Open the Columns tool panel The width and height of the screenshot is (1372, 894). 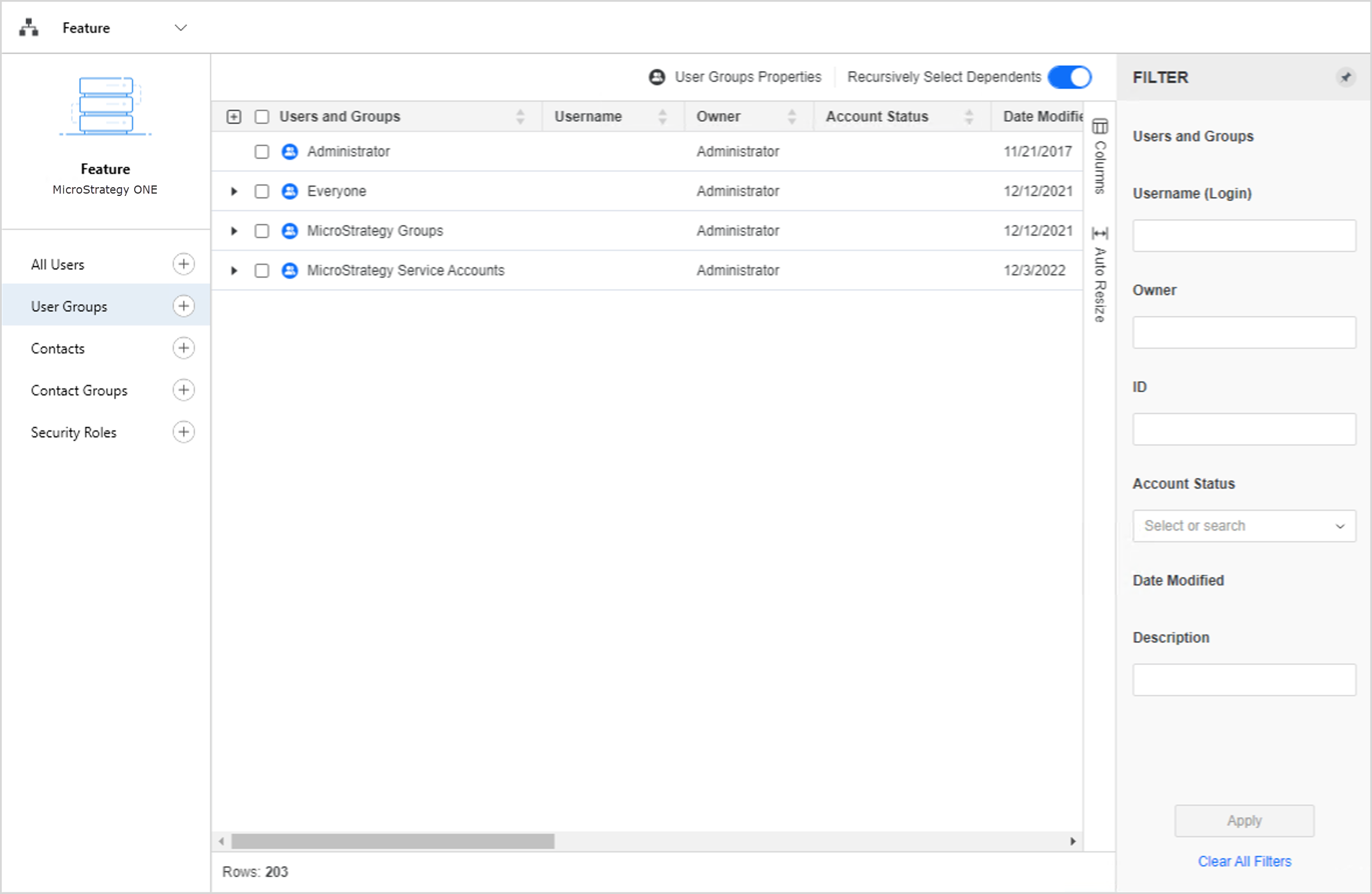pos(1100,156)
